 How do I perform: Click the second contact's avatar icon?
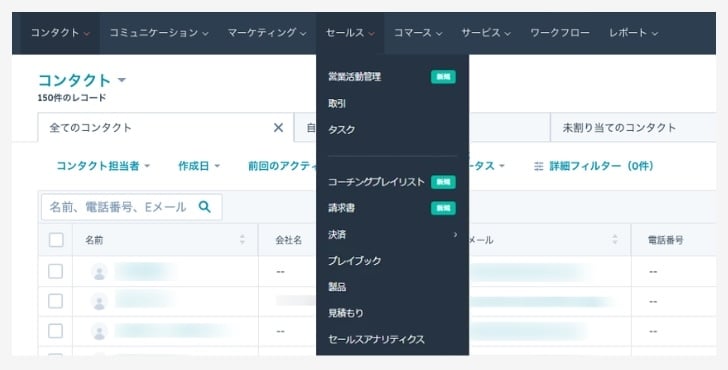[x=99, y=302]
